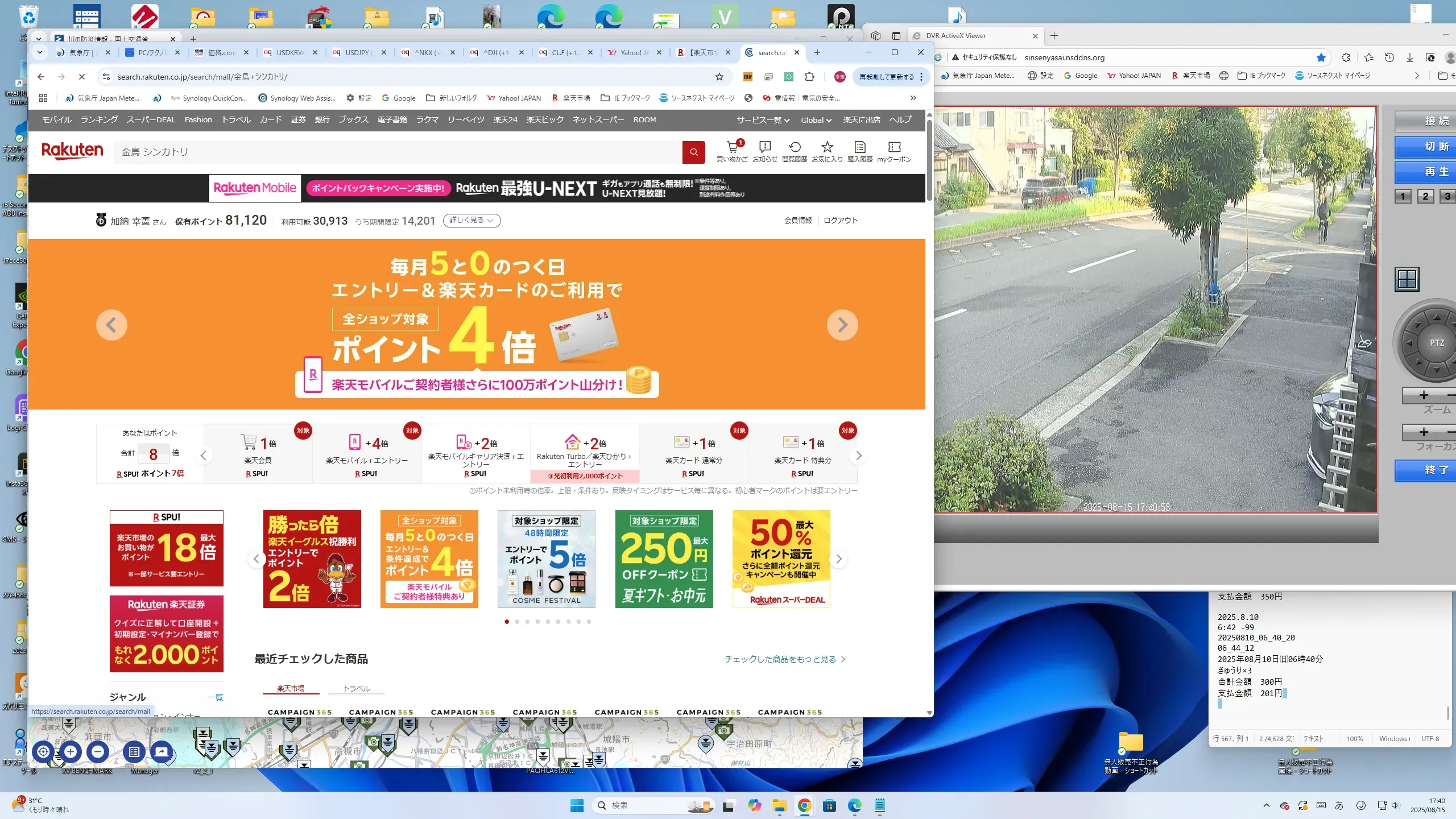Expand 詳しく見る points details
This screenshot has height=819, width=1456.
tap(471, 220)
